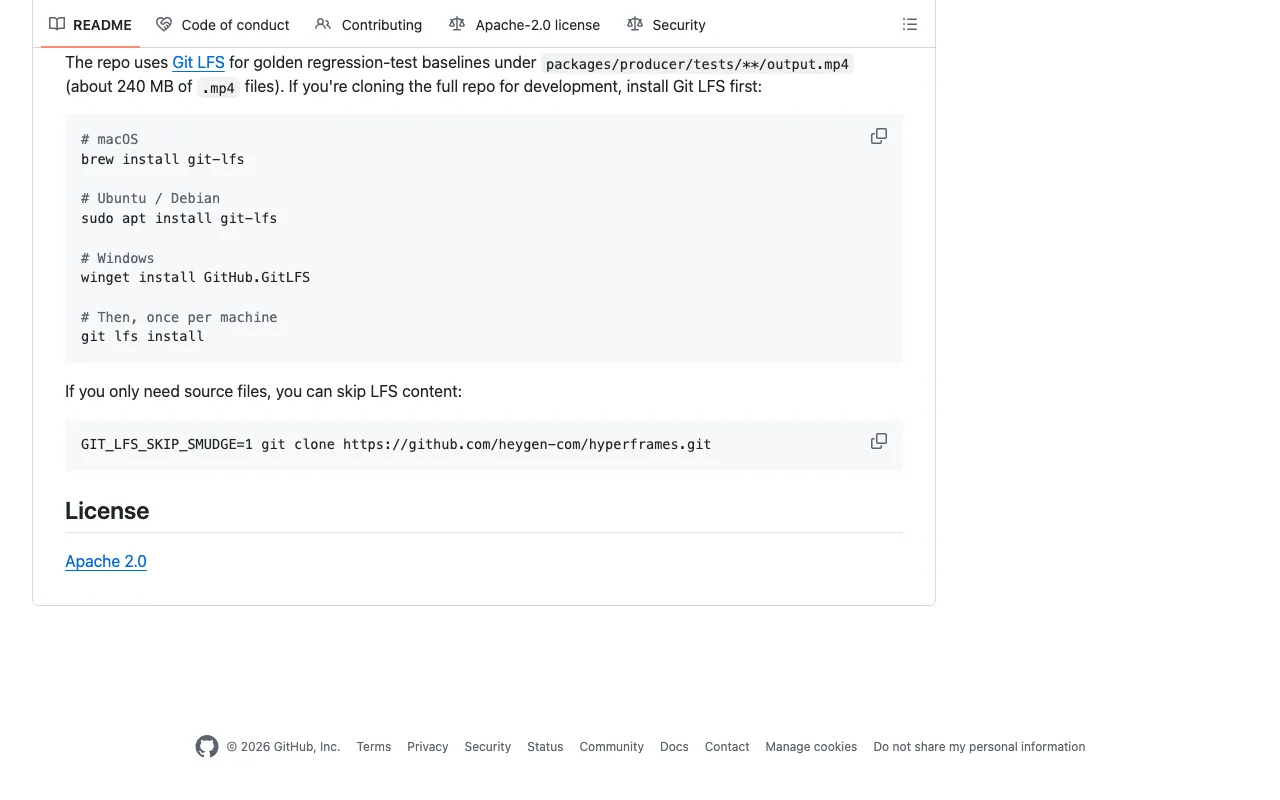Viewport: 1280px width, 800px height.
Task: Click the 'brew install git-lfs' code line
Action: coord(163,159)
